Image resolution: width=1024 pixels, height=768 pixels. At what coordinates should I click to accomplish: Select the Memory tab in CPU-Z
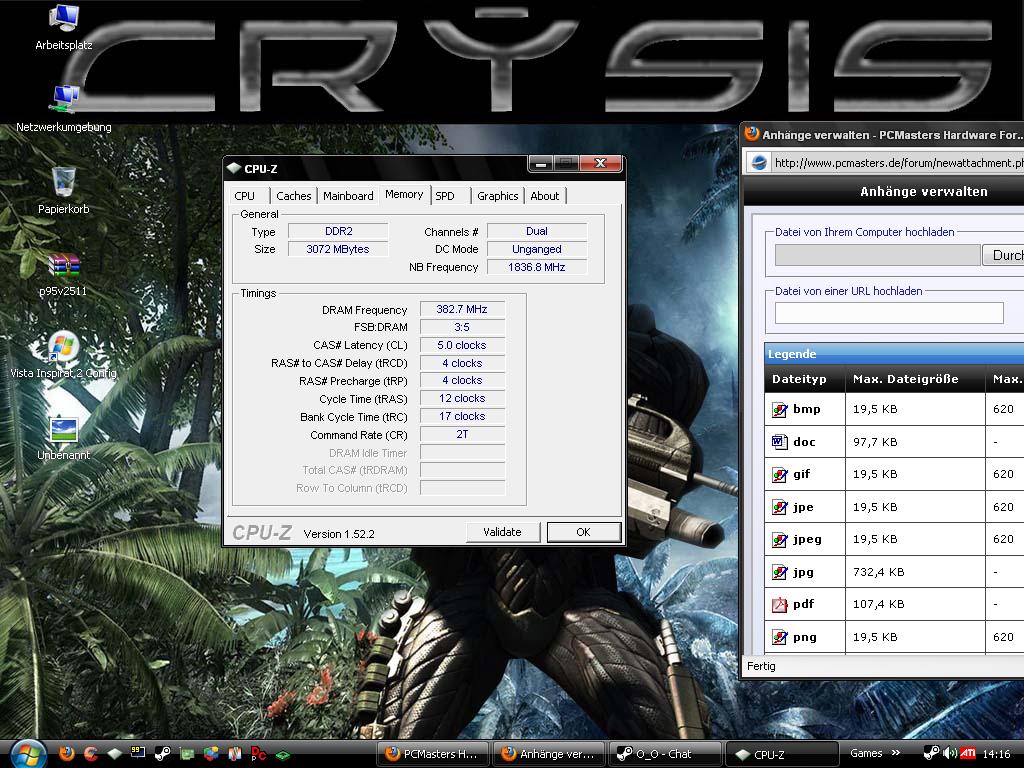404,195
